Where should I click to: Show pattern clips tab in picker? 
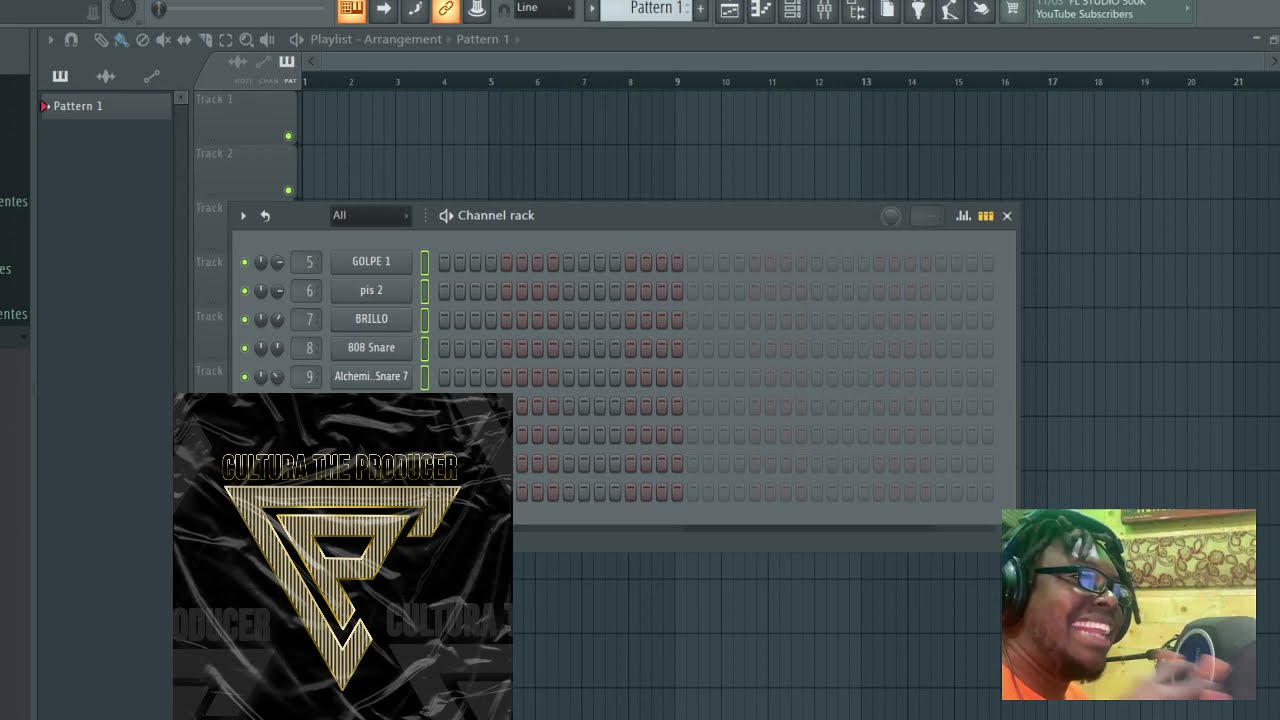[x=60, y=76]
